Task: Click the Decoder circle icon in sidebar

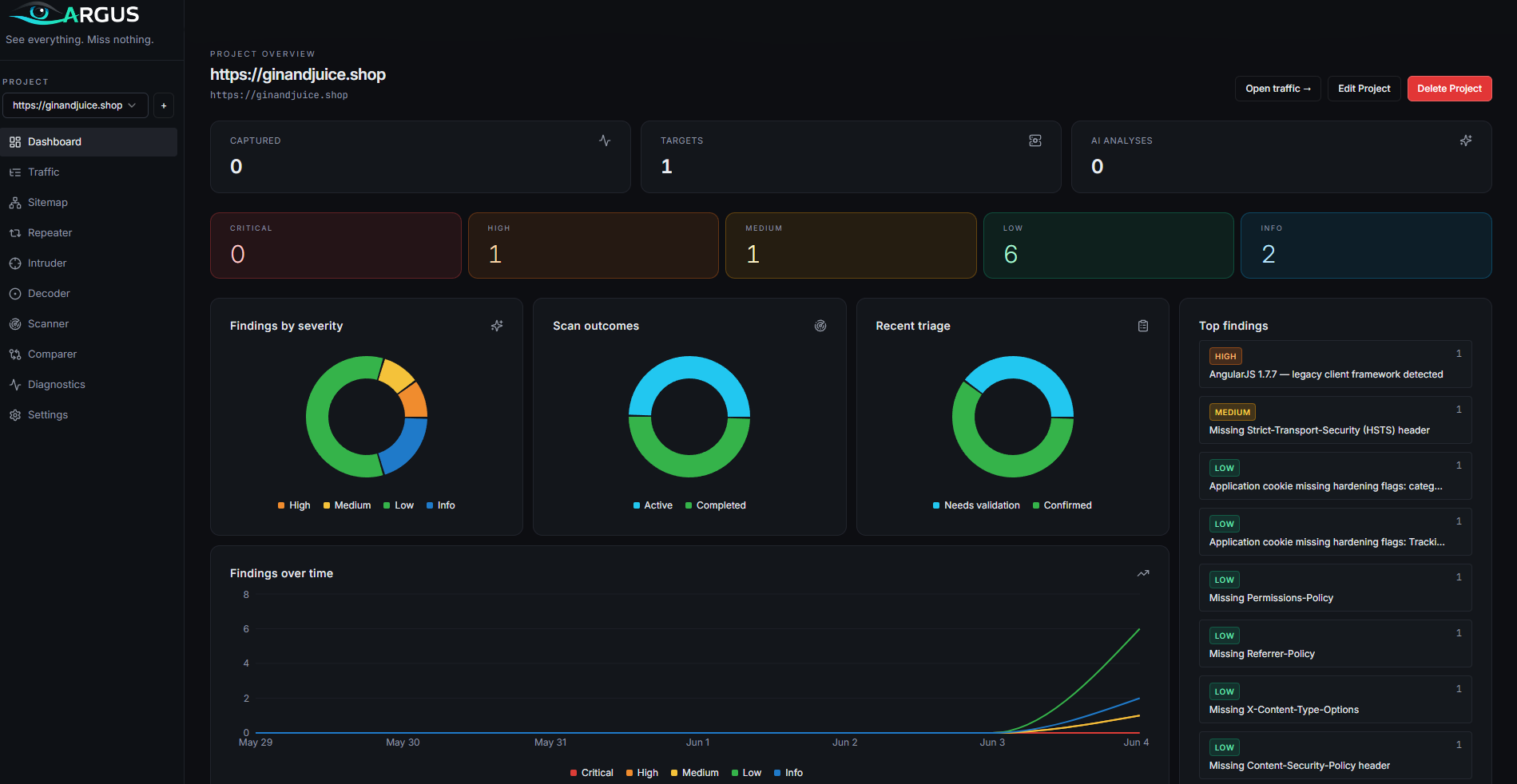Action: coord(15,294)
